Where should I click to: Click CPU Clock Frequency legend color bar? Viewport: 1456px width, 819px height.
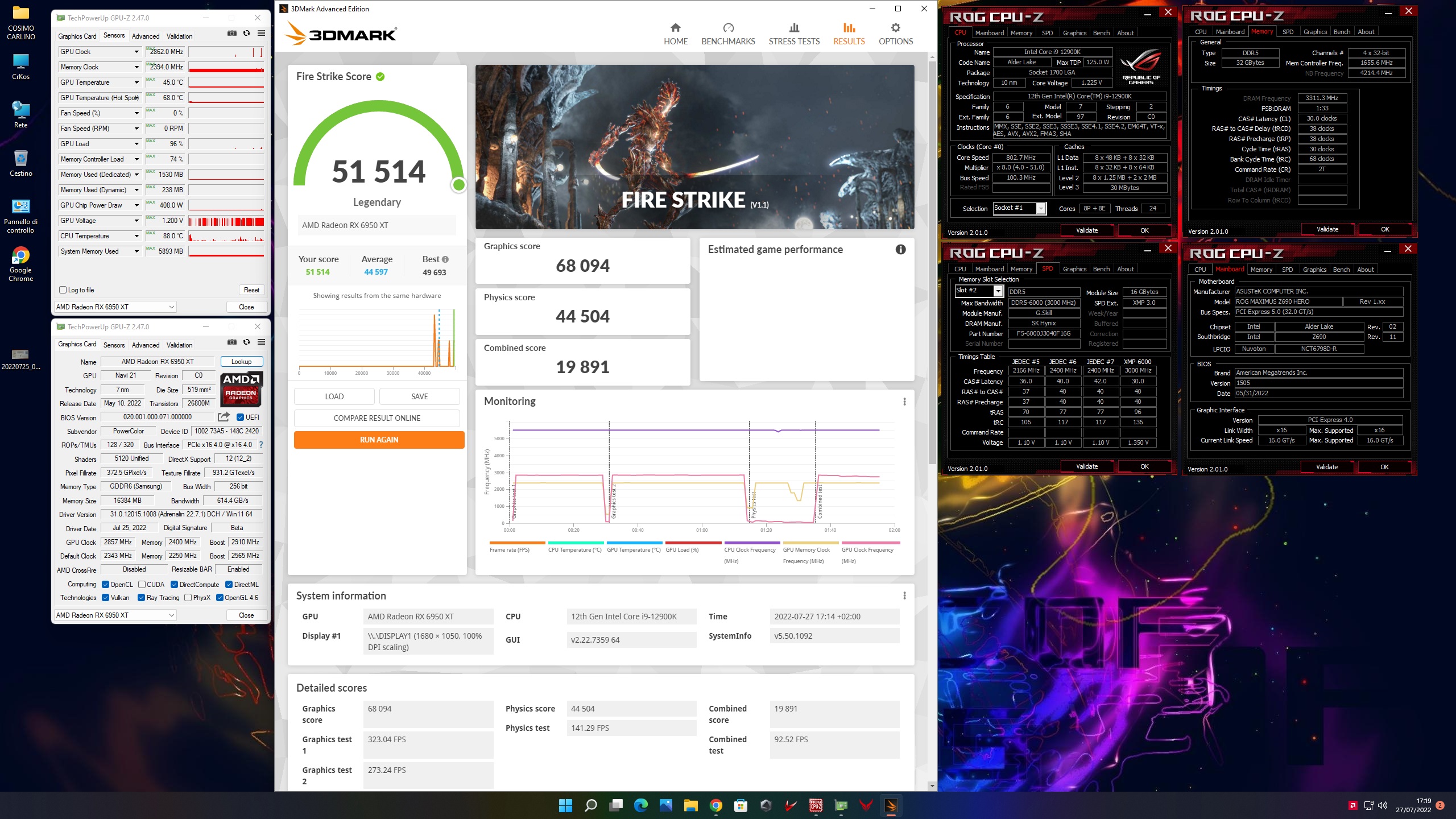pos(752,543)
